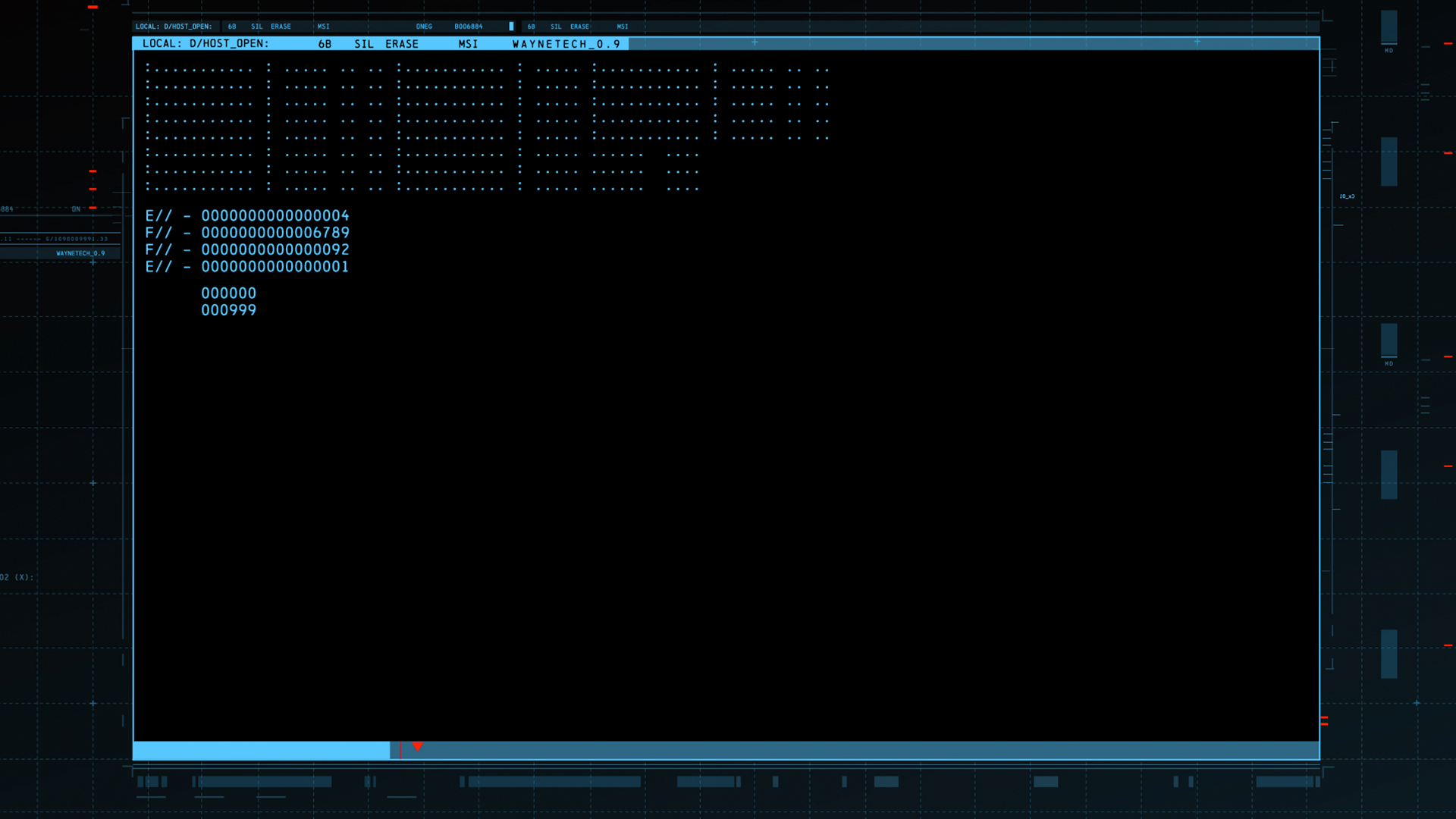The image size is (1456, 819).
Task: Click the 02 (X): label on the left edge
Action: (x=17, y=578)
